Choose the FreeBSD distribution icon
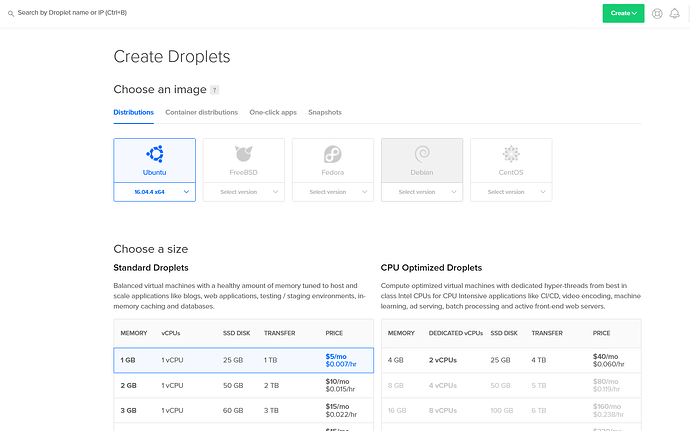This screenshot has height=431, width=690. point(244,154)
